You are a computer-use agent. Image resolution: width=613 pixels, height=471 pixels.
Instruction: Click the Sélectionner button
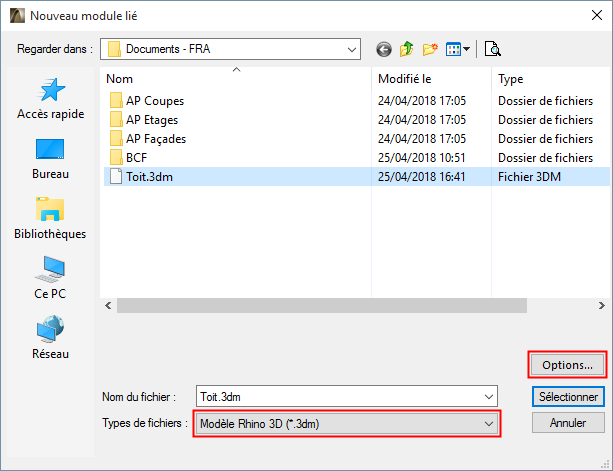click(568, 397)
